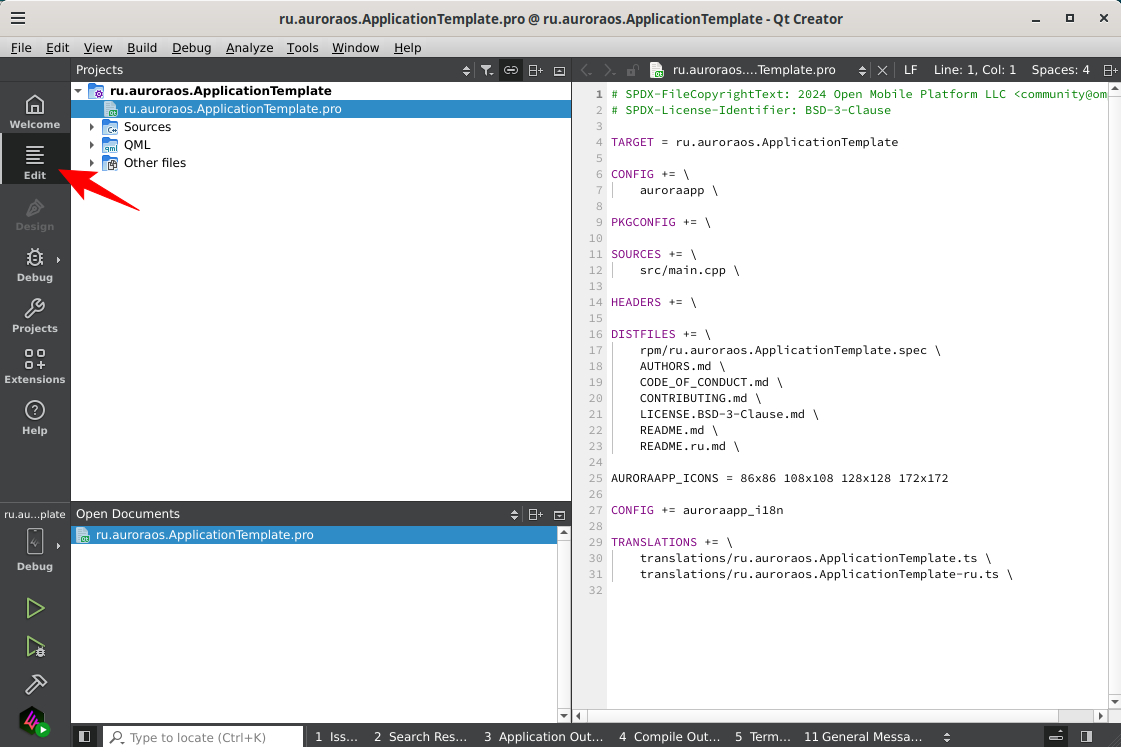This screenshot has height=747, width=1121.
Task: Select ru.auroraos.ApplicationTemplate.pro in Open Documents
Action: (315, 535)
